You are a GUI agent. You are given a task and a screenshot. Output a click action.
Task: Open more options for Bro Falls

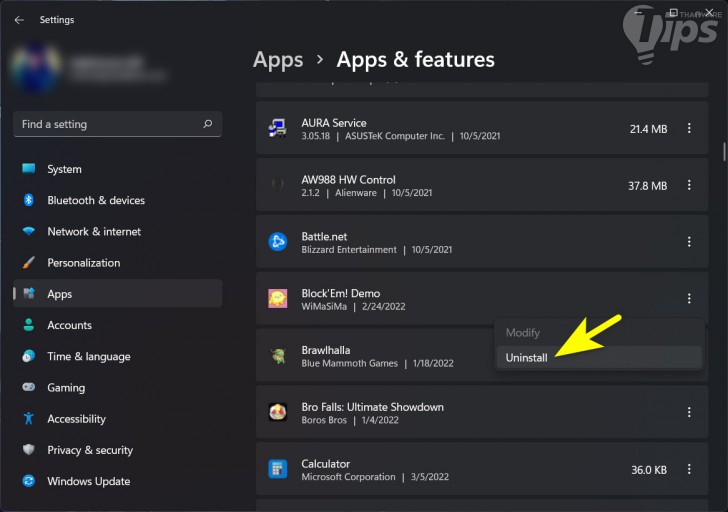click(x=689, y=412)
